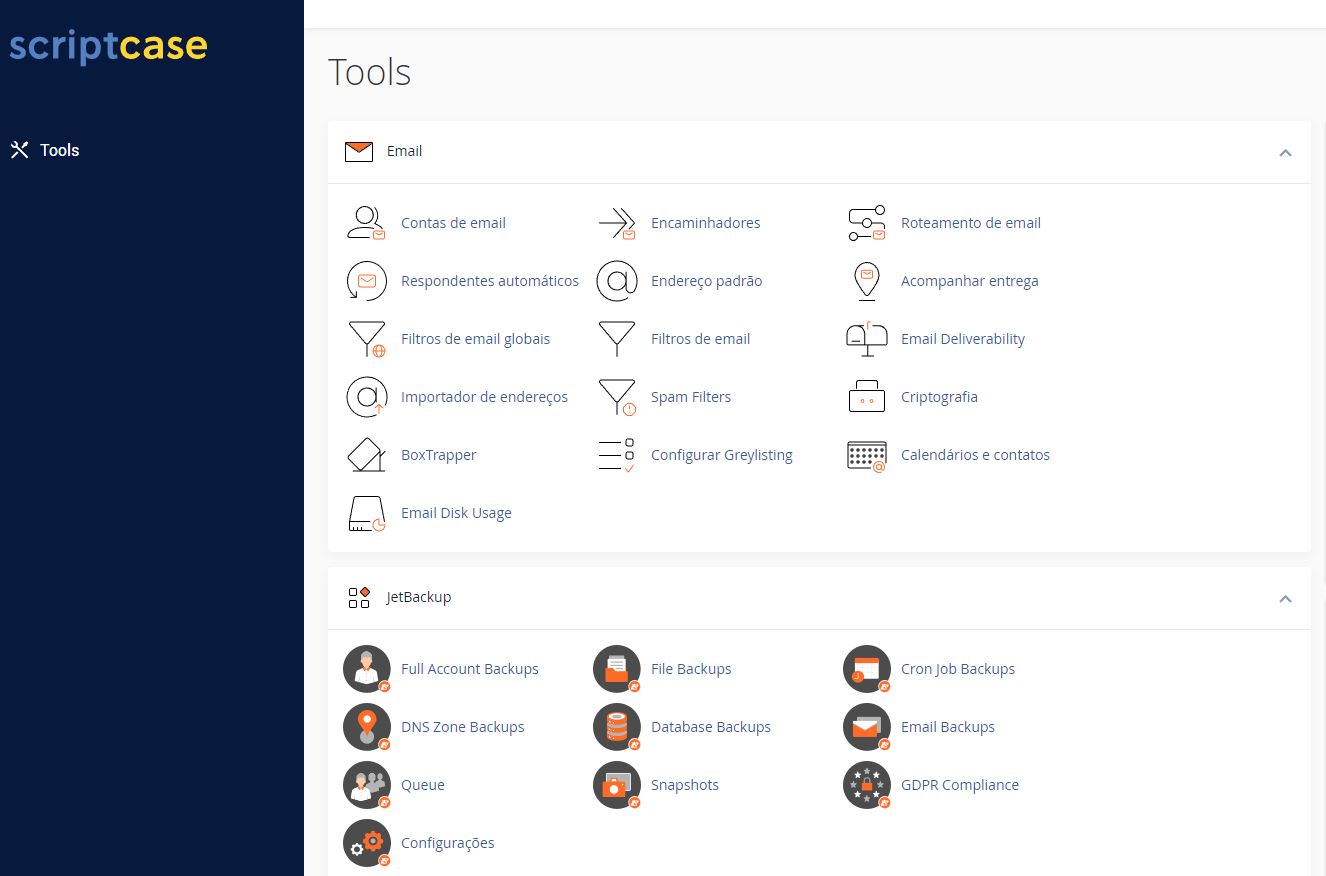Viewport: 1326px width, 876px height.
Task: Open the Queue link
Action: coord(422,785)
